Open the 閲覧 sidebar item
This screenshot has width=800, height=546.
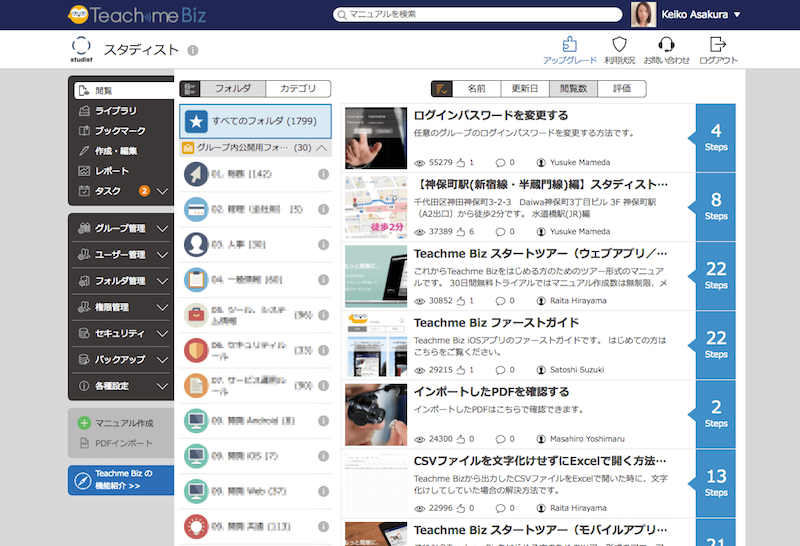click(x=124, y=90)
